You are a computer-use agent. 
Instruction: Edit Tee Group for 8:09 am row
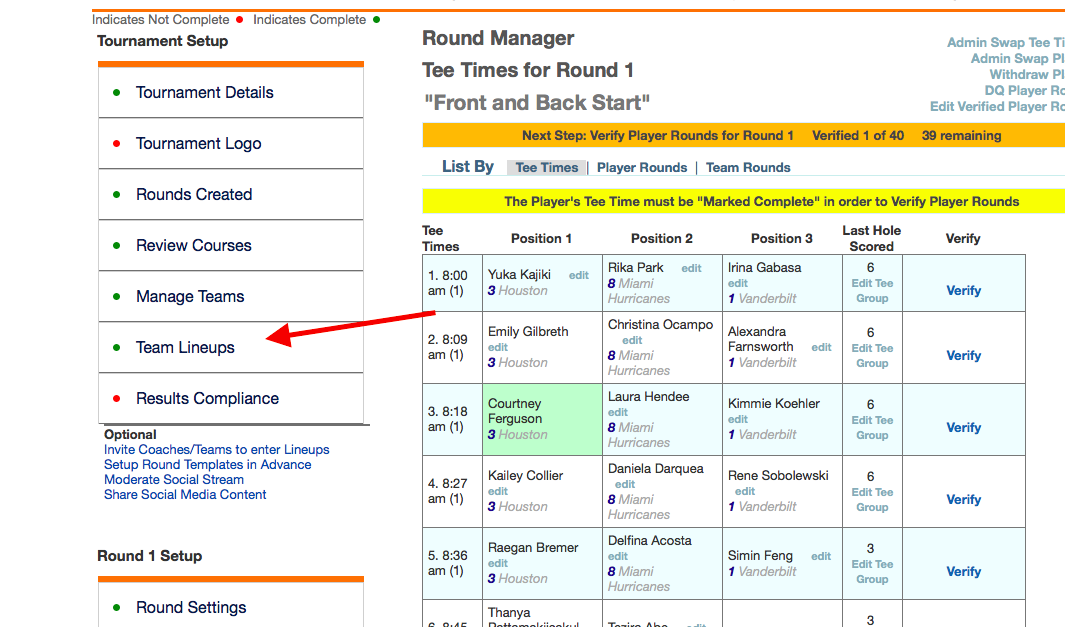pyautogui.click(x=871, y=356)
